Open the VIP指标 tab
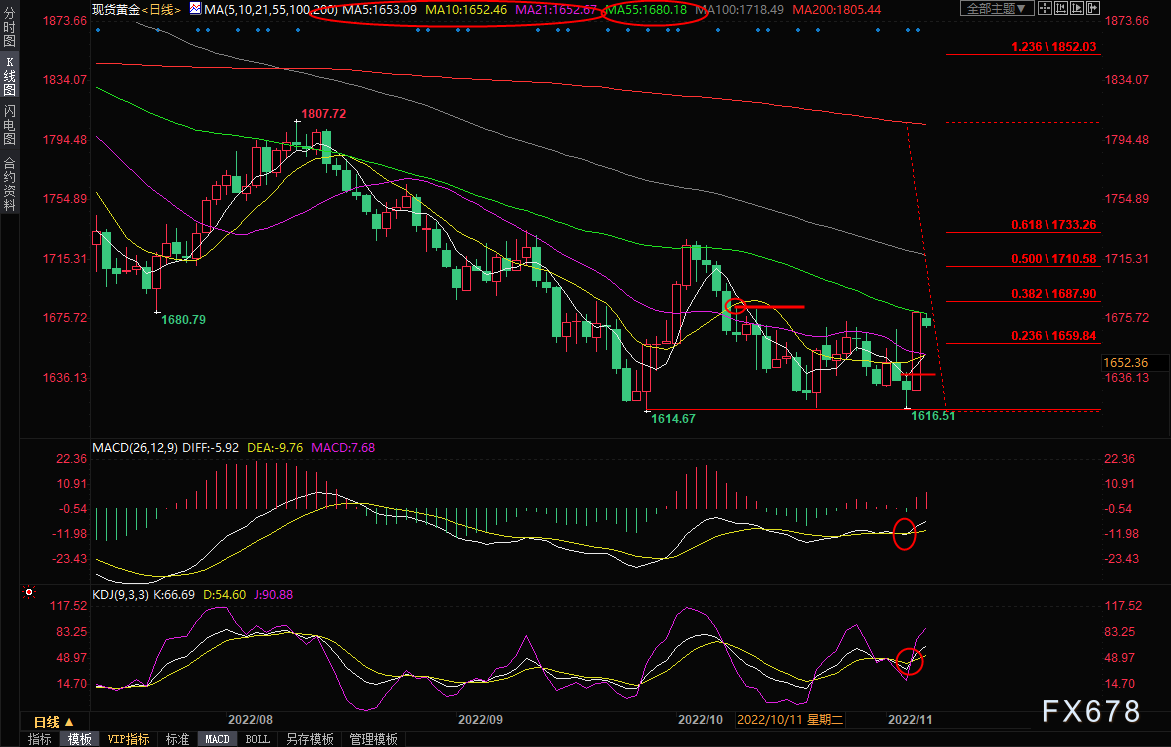 point(128,739)
